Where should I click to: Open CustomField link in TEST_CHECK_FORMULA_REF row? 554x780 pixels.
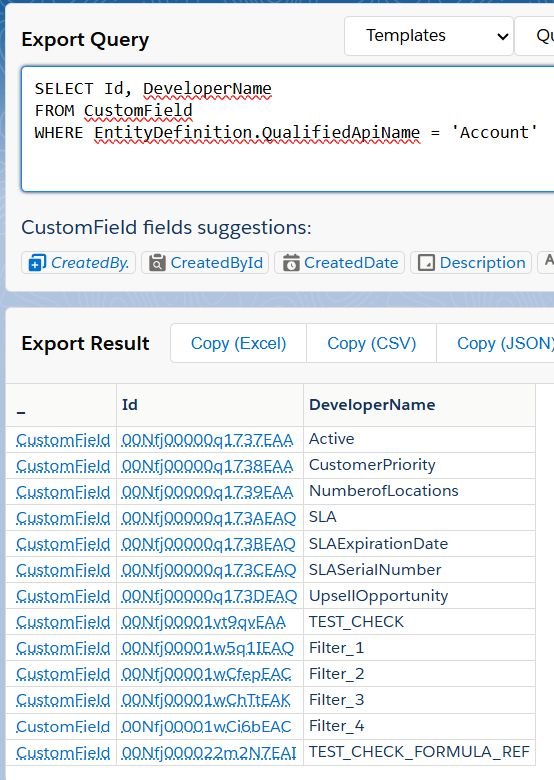pos(63,752)
